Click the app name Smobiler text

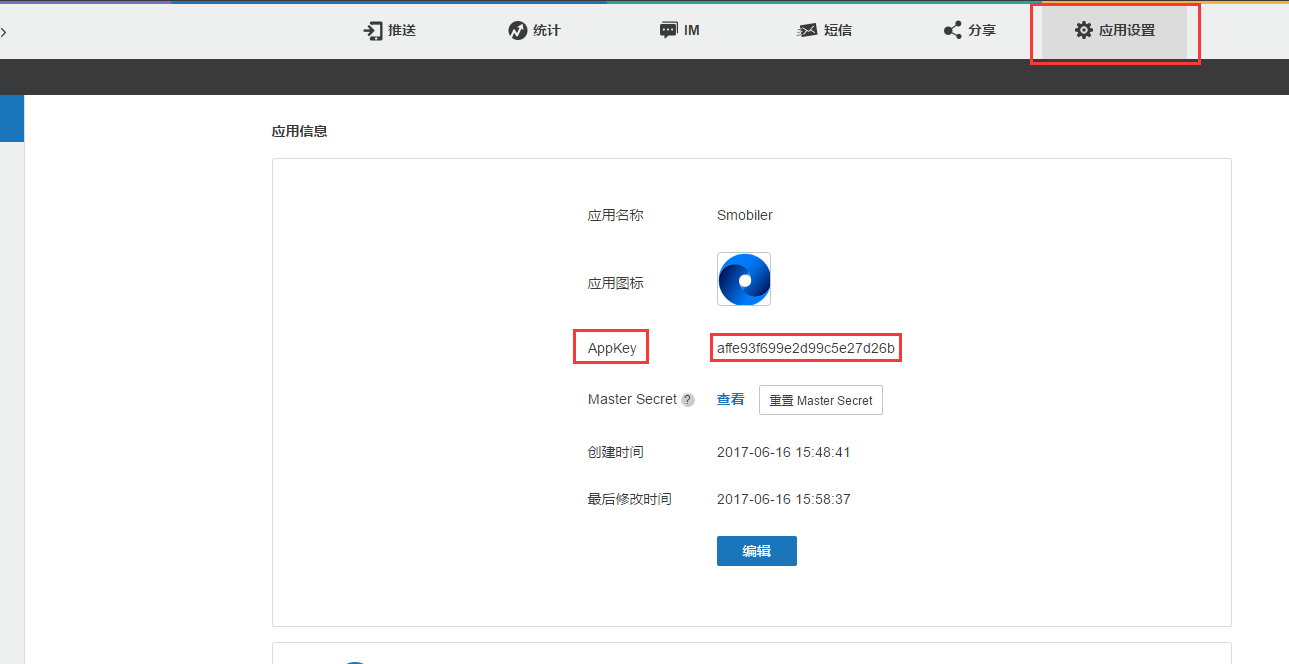745,215
